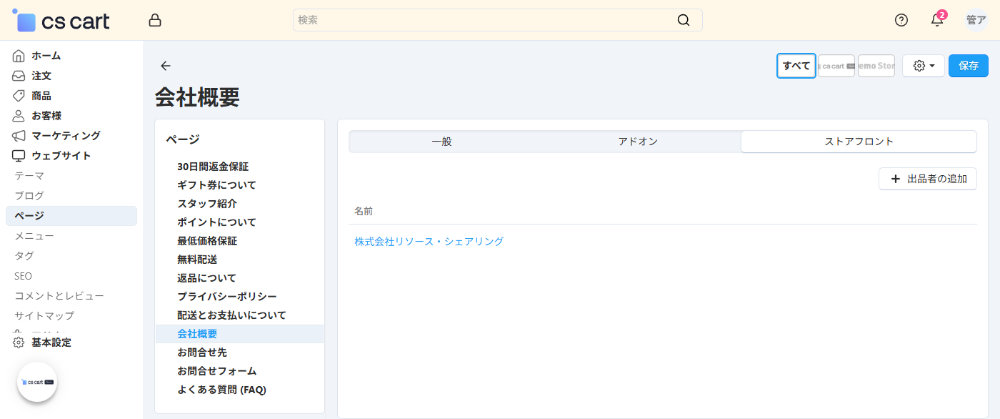This screenshot has width=1000, height=419.
Task: Click the 保存 save button
Action: (968, 66)
